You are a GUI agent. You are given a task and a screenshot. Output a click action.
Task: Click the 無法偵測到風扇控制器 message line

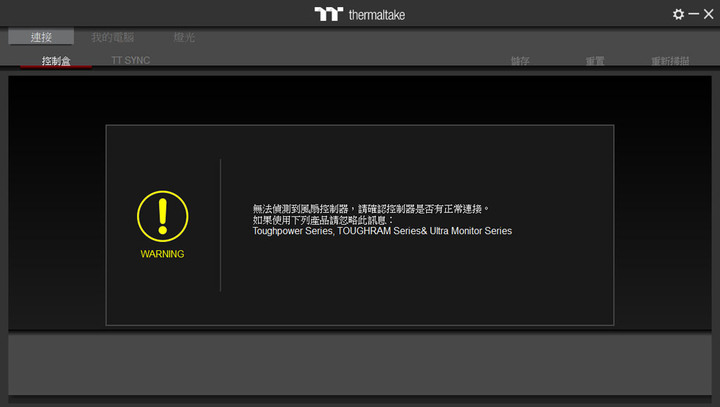point(371,209)
